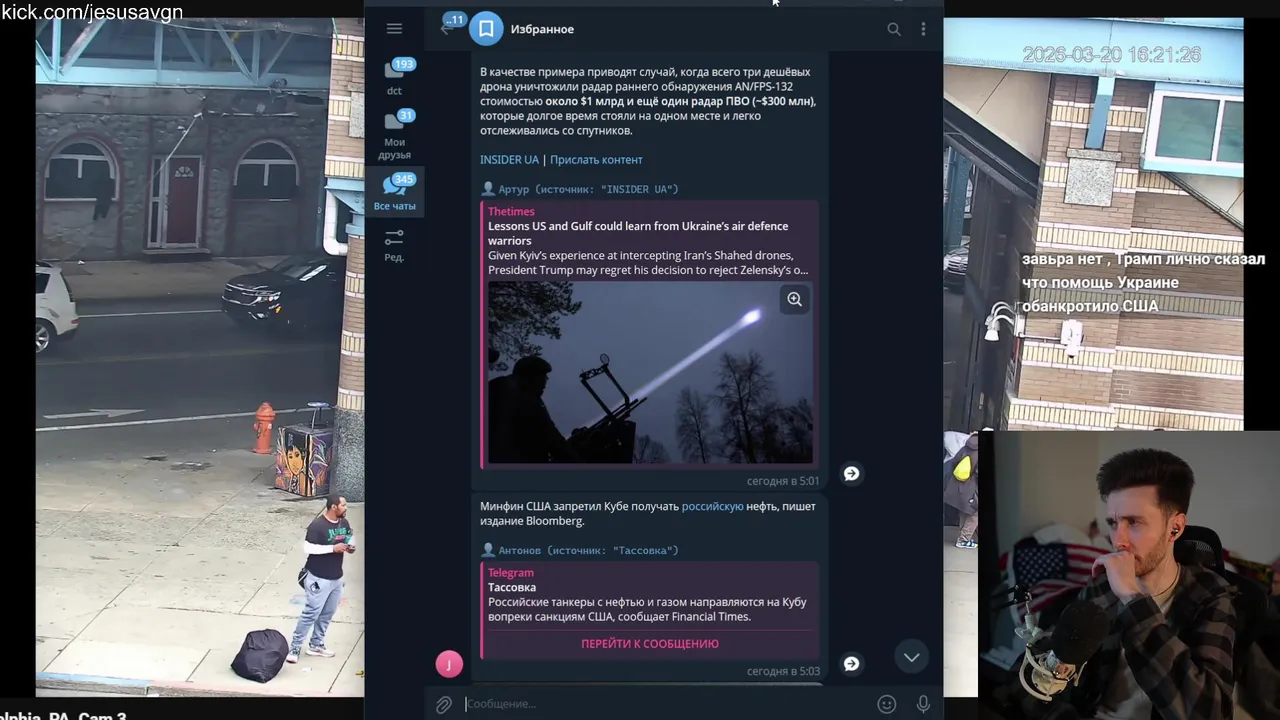Forward the Тассовка message with arrow button
Viewport: 1280px width, 720px height.
(851, 664)
